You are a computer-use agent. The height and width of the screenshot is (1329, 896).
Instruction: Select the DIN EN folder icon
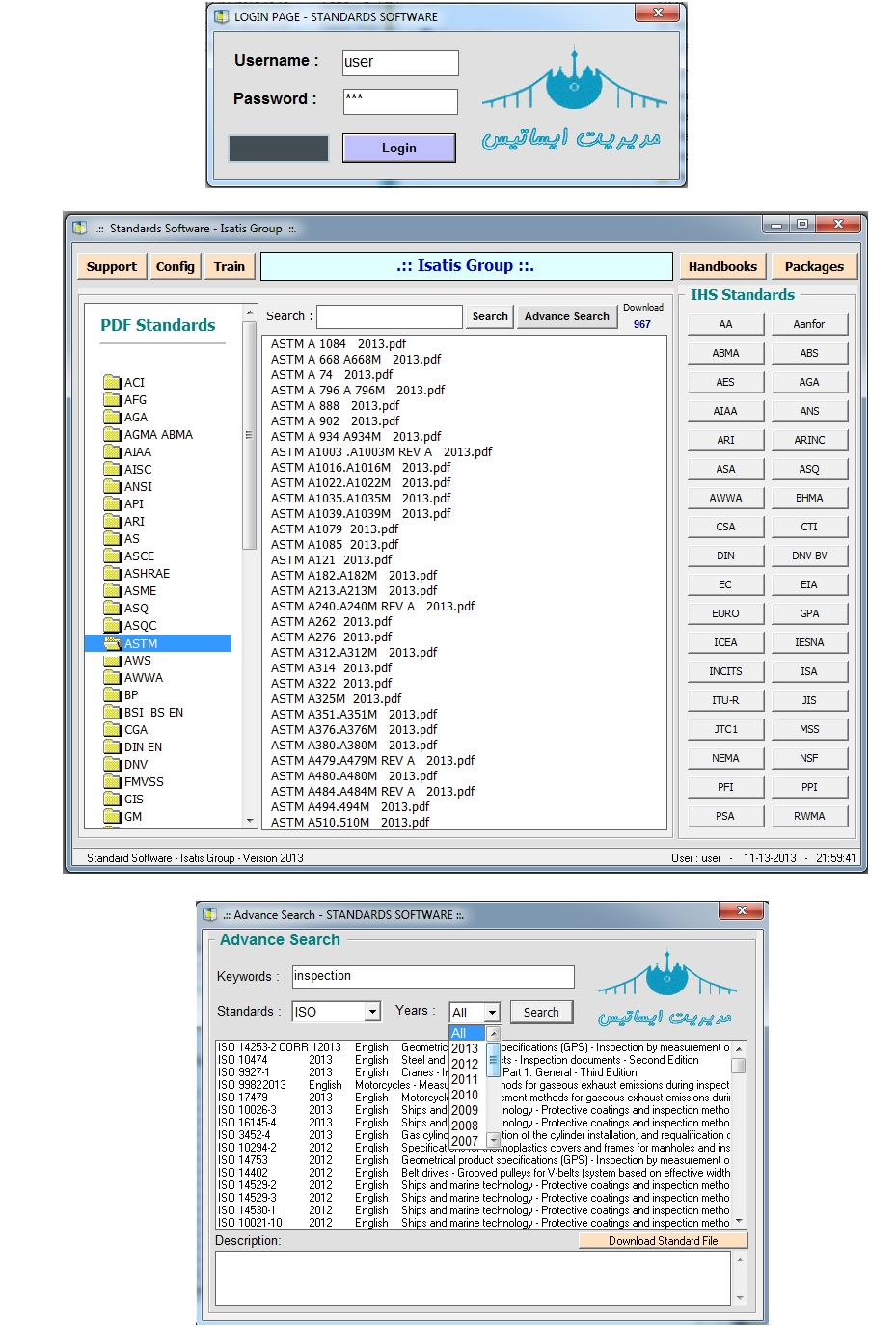click(x=112, y=747)
